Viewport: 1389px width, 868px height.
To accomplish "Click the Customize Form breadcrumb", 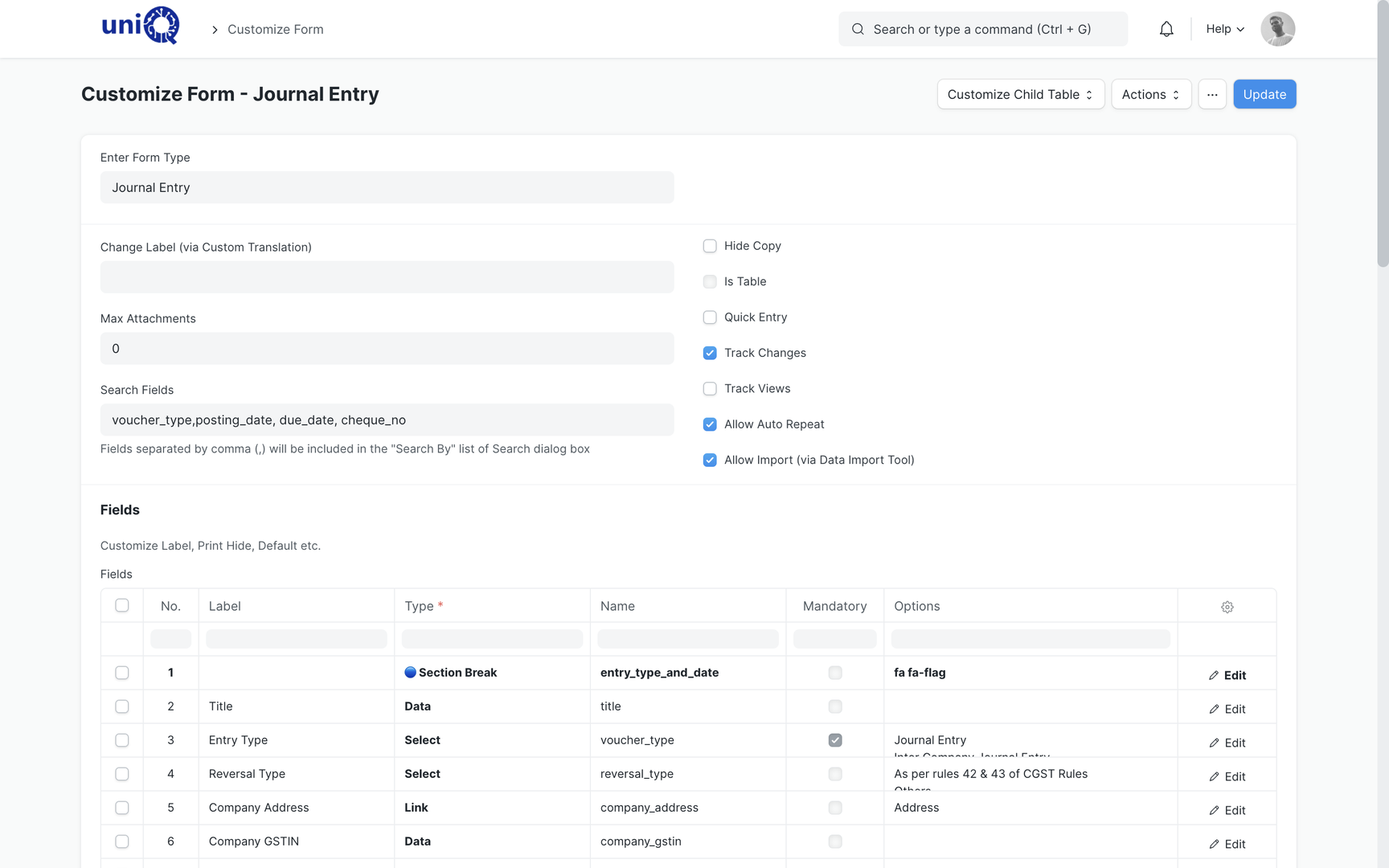I will coord(276,29).
